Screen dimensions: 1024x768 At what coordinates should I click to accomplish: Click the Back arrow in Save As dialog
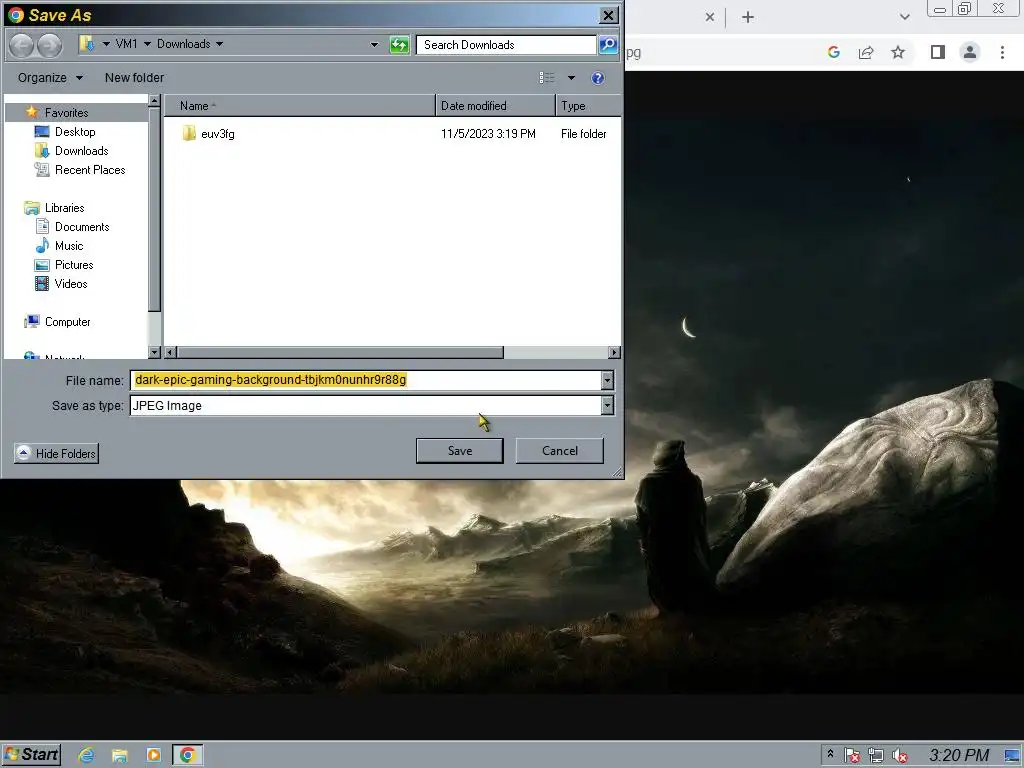(22, 44)
